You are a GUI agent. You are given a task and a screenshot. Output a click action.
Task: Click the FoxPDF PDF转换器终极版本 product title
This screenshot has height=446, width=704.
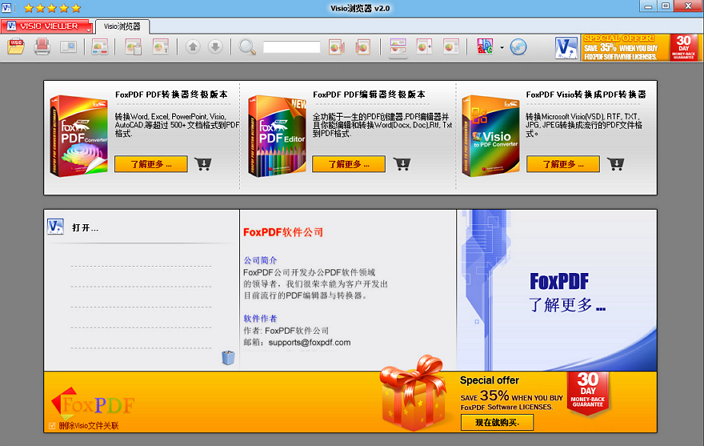(172, 94)
